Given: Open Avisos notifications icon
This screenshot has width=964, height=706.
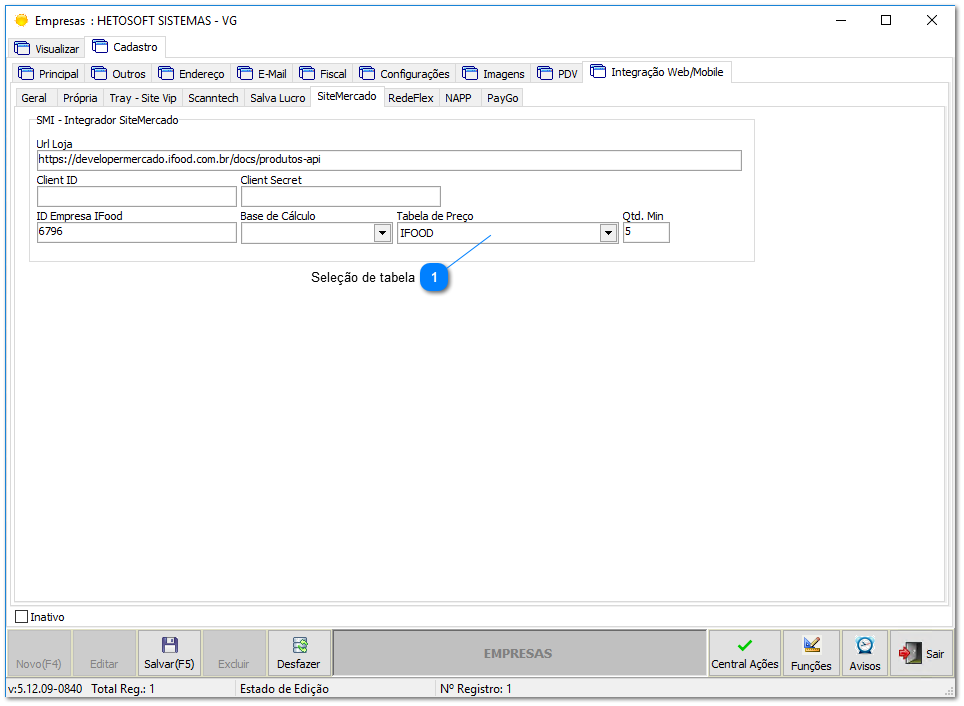Looking at the screenshot, I should 864,645.
